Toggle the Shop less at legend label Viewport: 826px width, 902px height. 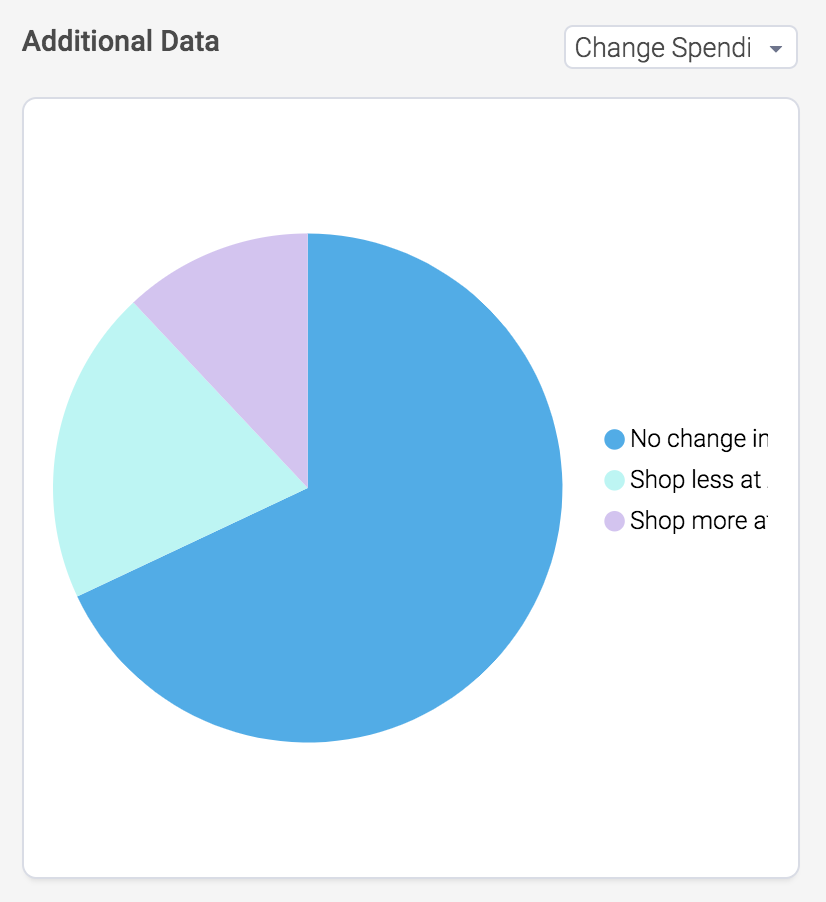(699, 480)
